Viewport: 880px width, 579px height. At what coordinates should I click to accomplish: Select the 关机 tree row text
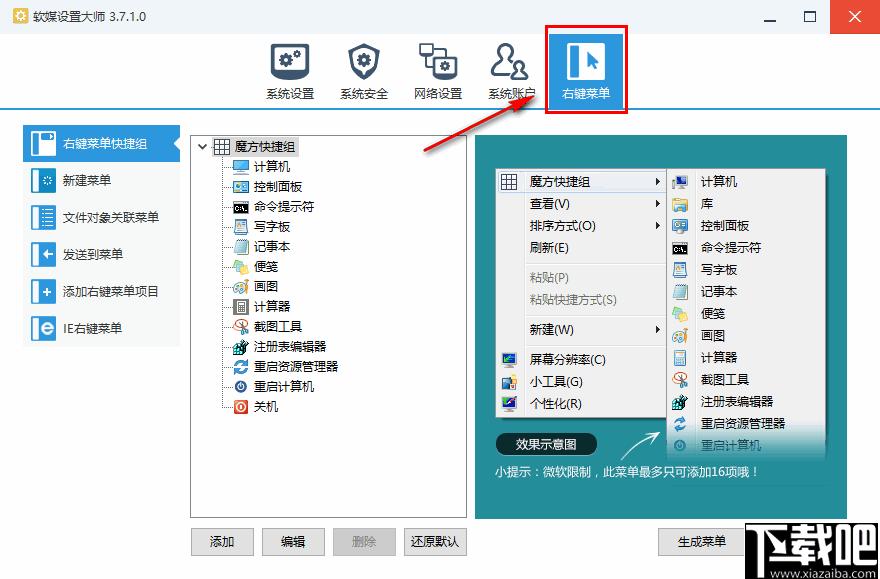coord(265,407)
